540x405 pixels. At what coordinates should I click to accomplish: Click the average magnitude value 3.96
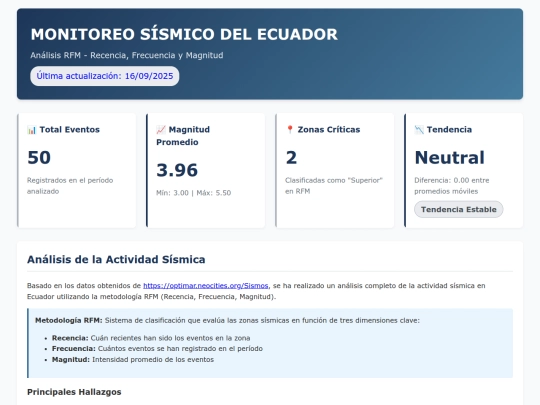tap(177, 170)
